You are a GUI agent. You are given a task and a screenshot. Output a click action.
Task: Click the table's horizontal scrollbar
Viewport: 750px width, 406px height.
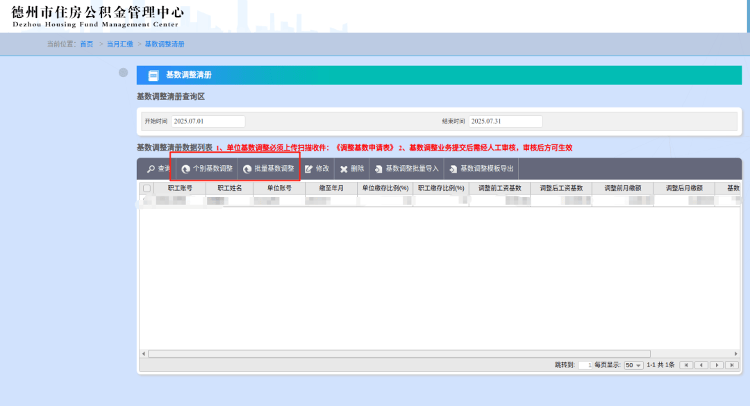pos(400,353)
